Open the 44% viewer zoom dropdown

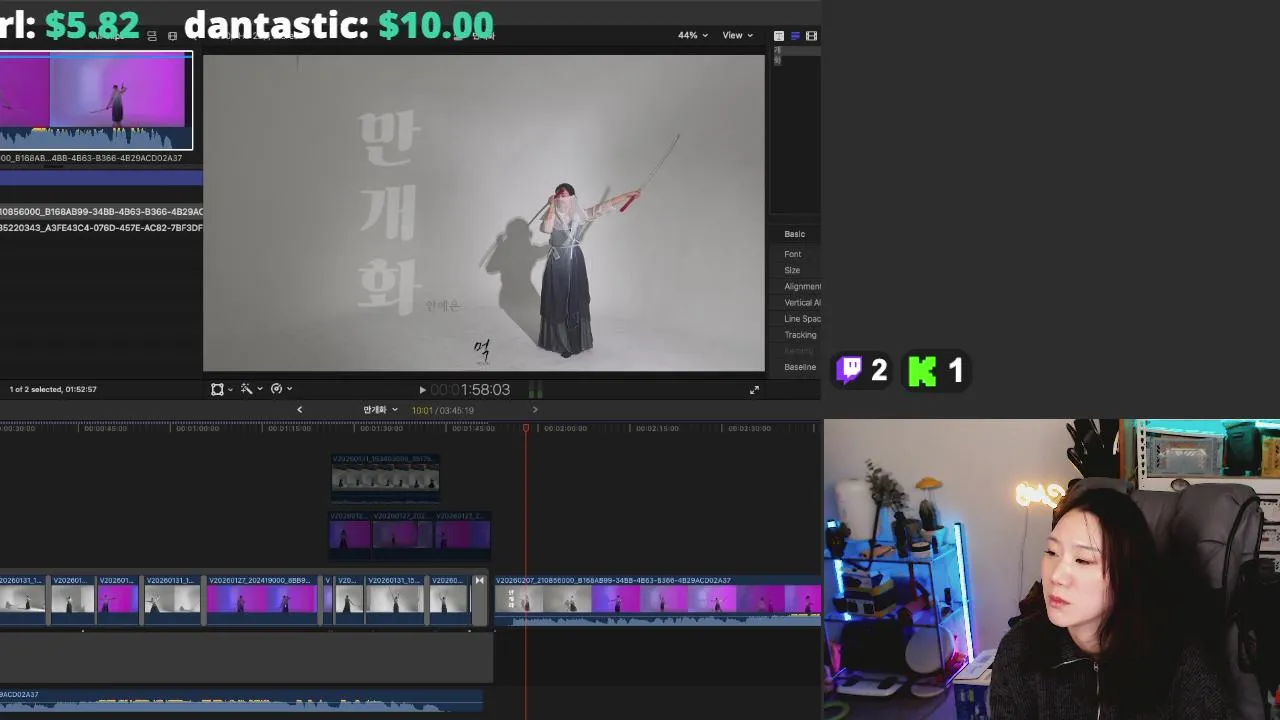[x=692, y=35]
